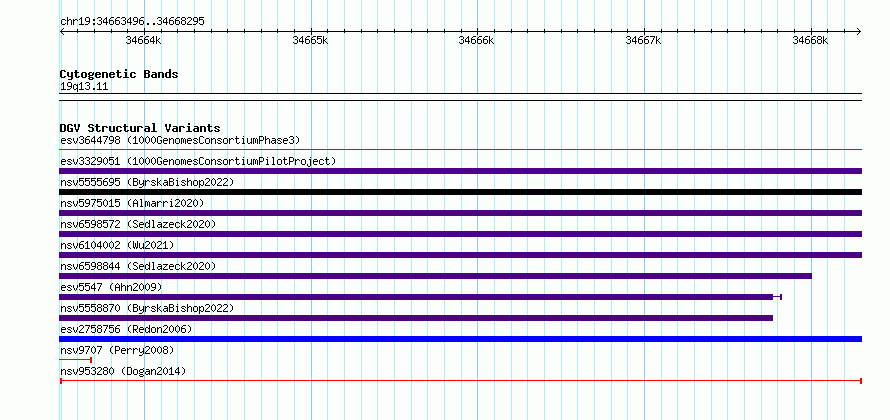Click the nsv9707 Perry2008 label

coord(117,350)
